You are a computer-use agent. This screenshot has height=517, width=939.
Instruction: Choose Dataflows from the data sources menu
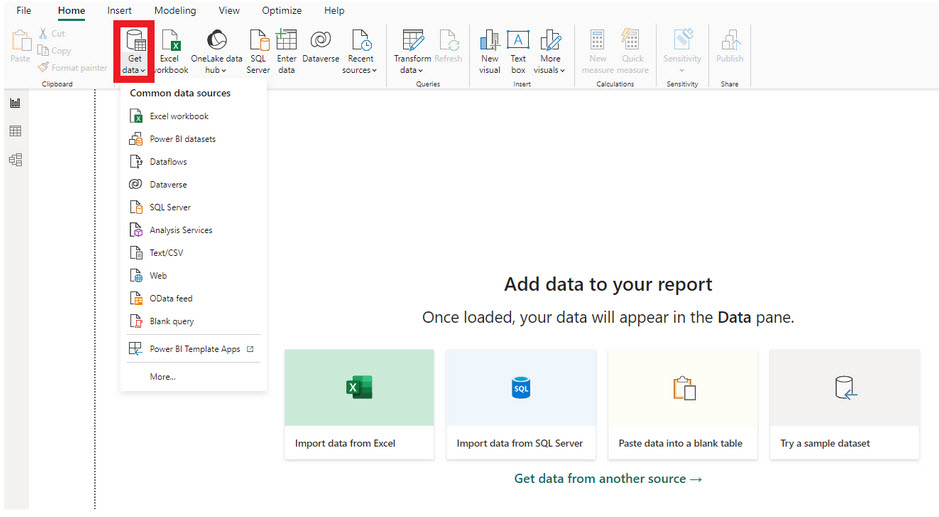click(x=193, y=162)
